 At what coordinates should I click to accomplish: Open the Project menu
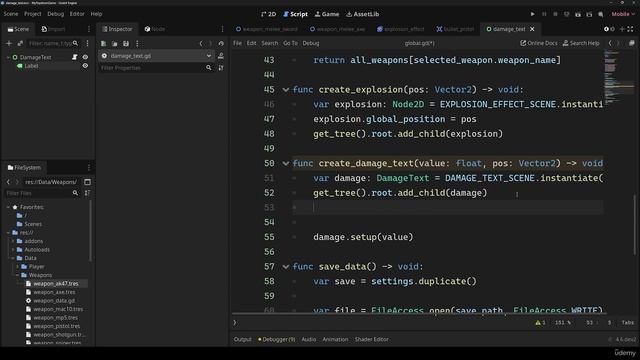click(33, 14)
